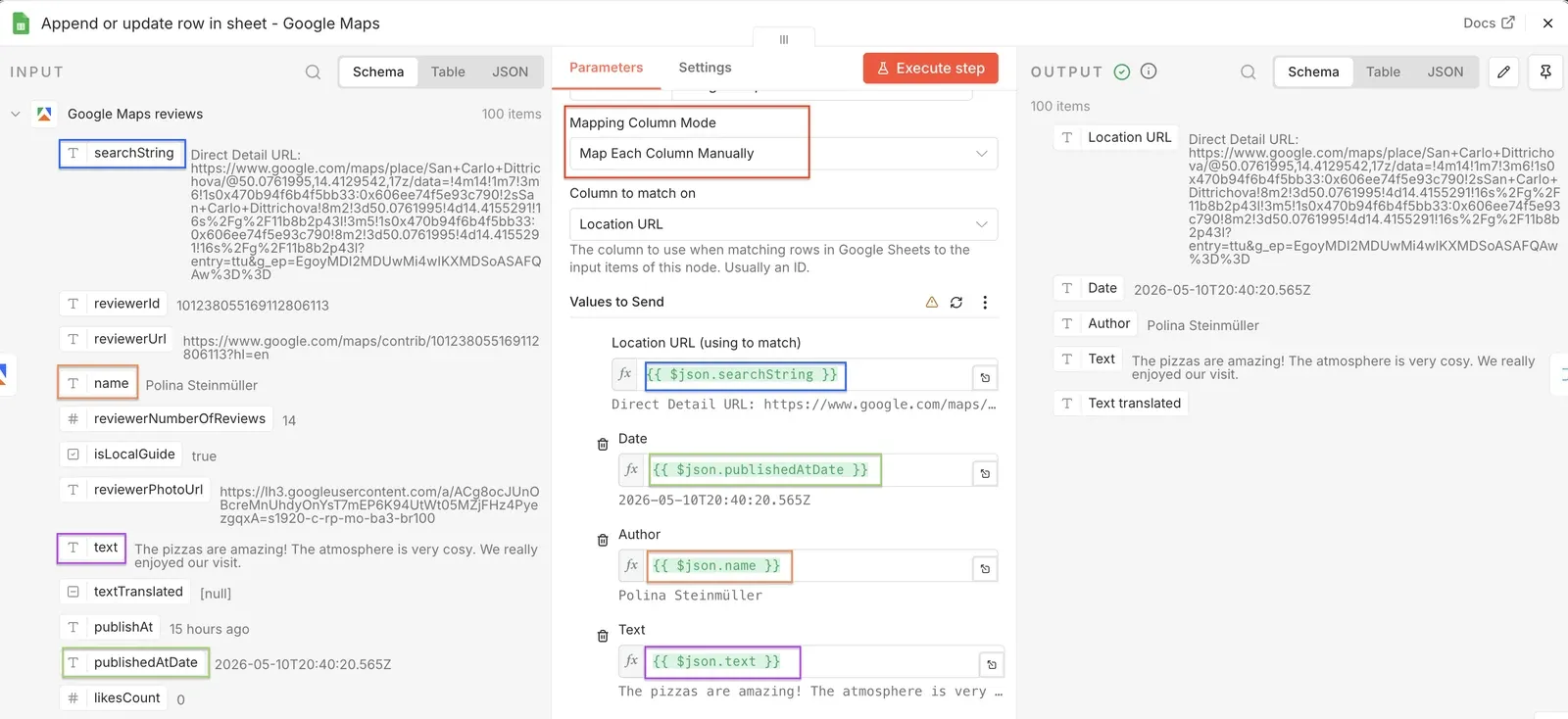Select Location URL output field
This screenshot has height=719, width=1568.
coord(1117,137)
